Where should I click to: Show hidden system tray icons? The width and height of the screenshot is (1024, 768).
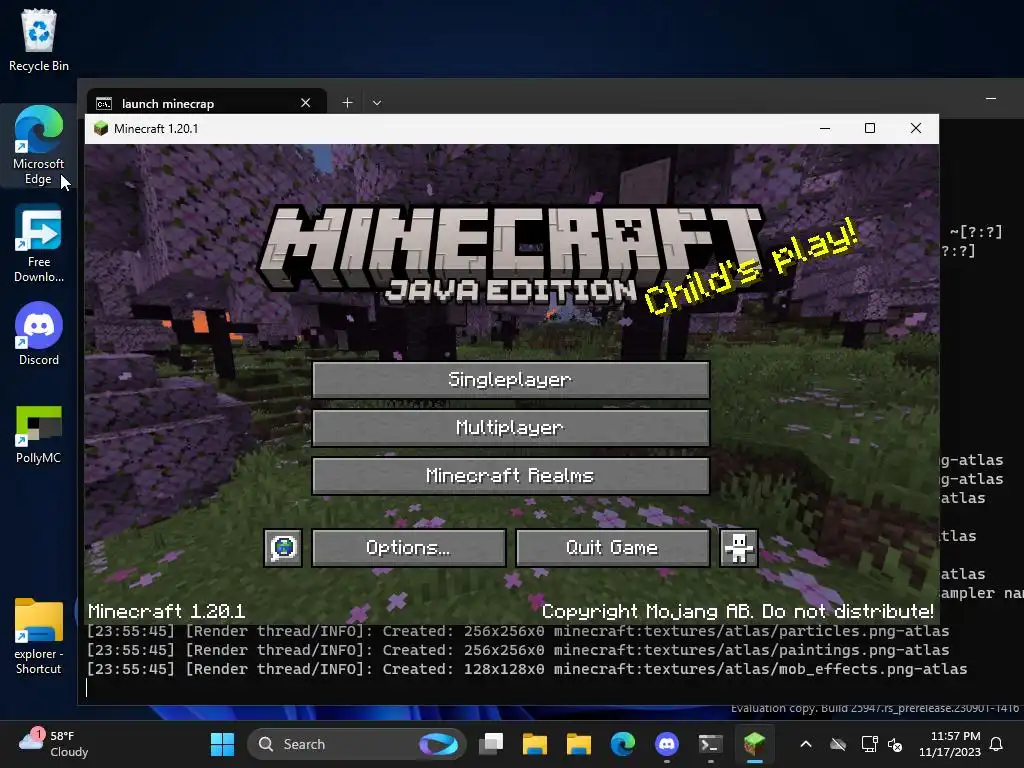click(x=806, y=744)
